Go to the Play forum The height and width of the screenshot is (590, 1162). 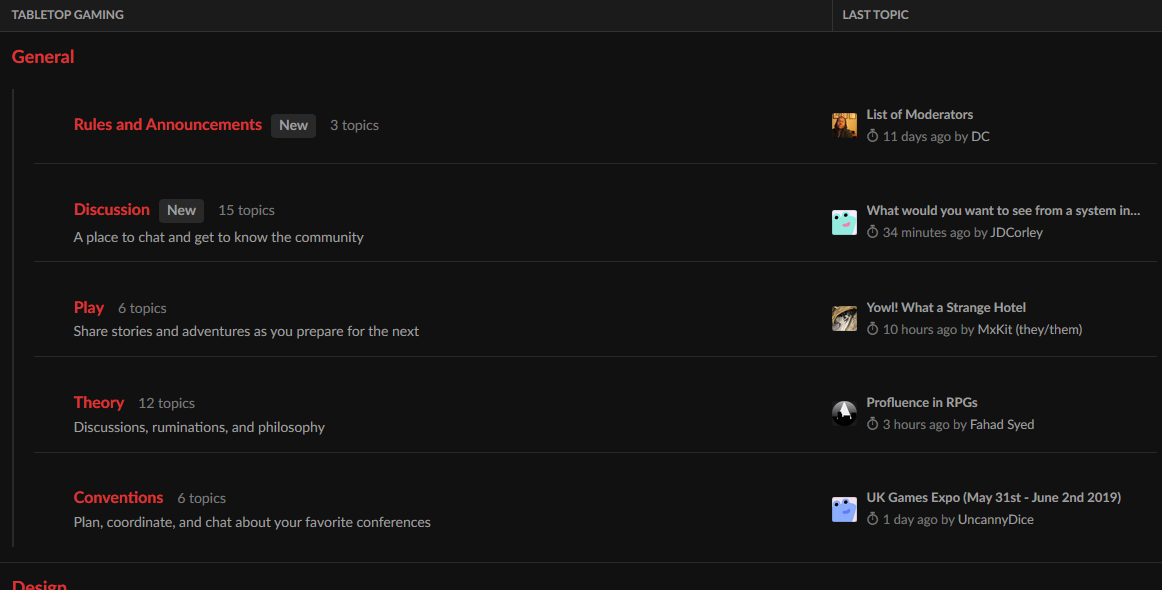pos(88,308)
